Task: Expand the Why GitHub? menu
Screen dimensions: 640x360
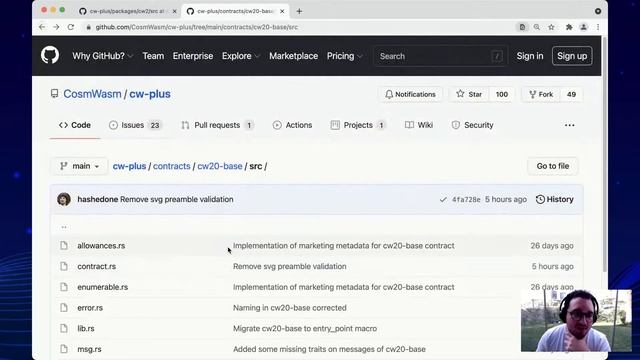Action: [x=102, y=56]
